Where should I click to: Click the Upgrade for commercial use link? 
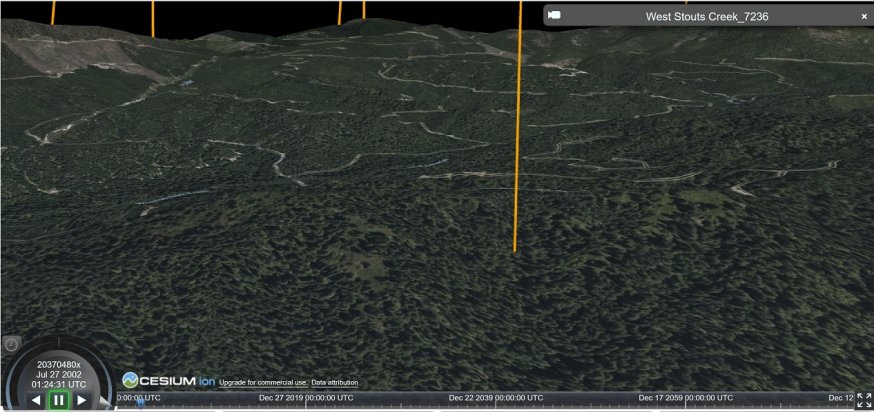point(262,383)
